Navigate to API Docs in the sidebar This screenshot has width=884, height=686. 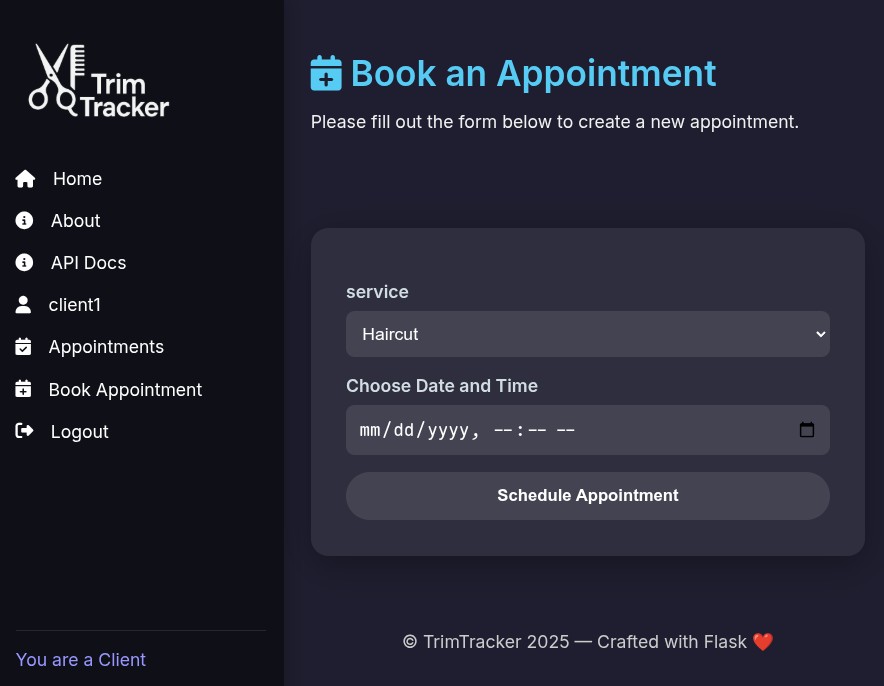pos(88,262)
